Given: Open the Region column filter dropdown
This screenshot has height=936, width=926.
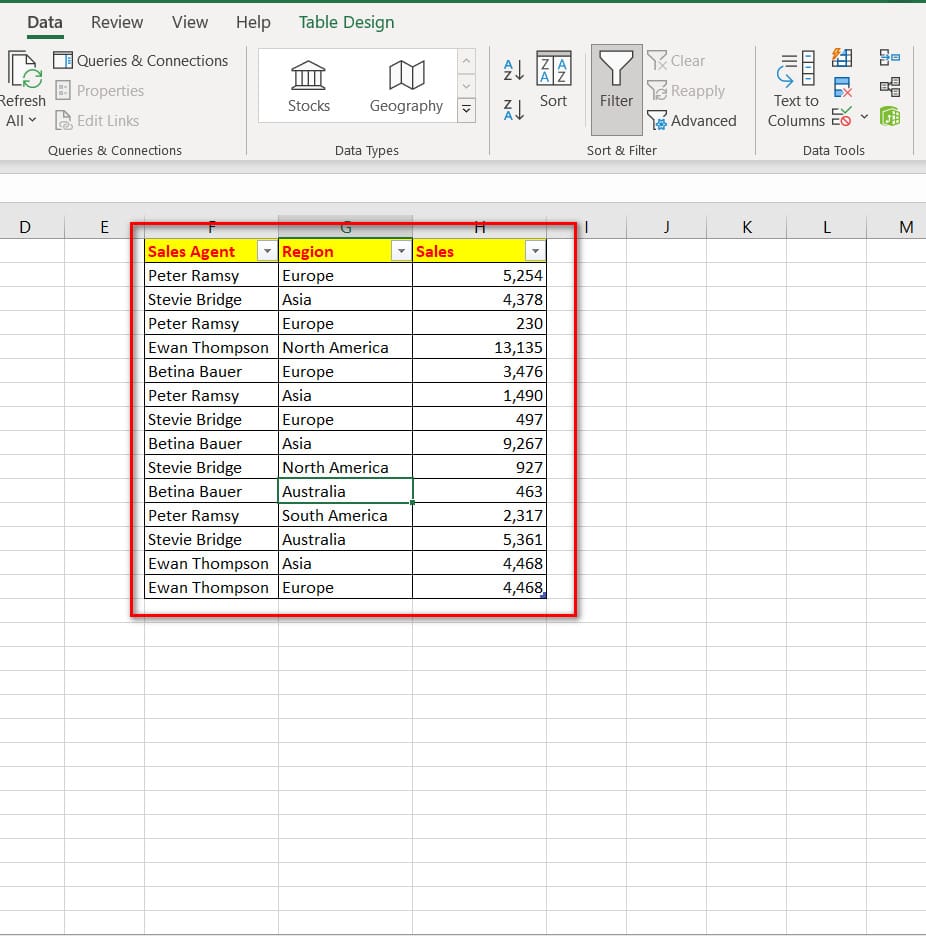Looking at the screenshot, I should (x=401, y=252).
